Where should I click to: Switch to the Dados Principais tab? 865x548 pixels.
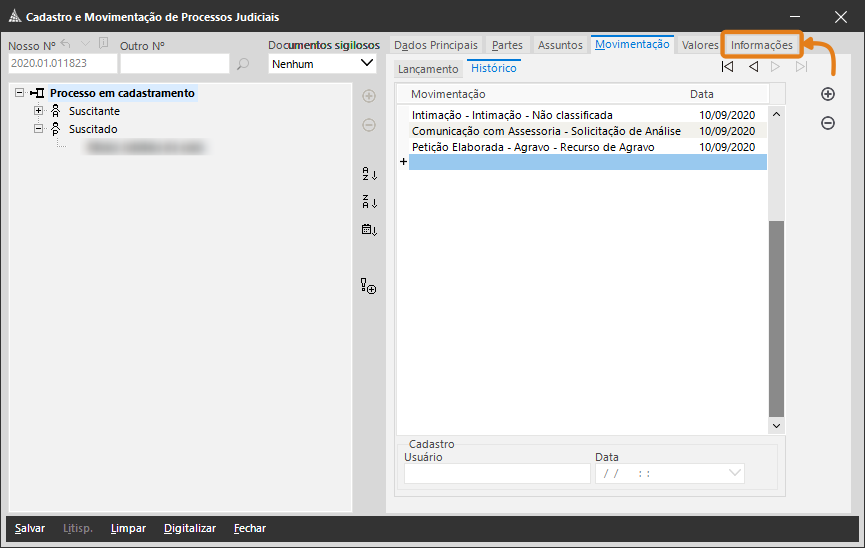click(x=436, y=45)
